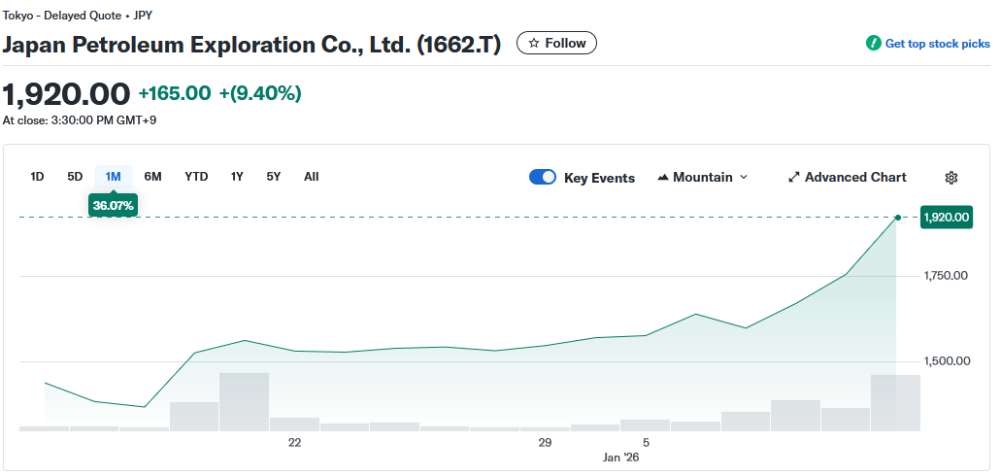Select the 5D time range tab

click(x=75, y=177)
